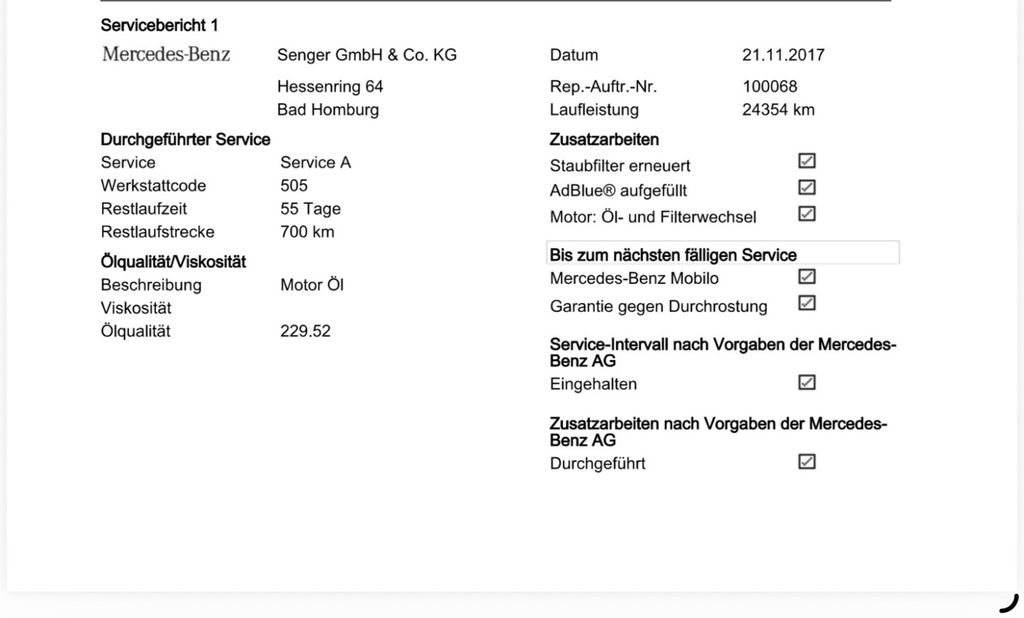Click the date 21.11.2017
The image size is (1024, 618).
(783, 55)
